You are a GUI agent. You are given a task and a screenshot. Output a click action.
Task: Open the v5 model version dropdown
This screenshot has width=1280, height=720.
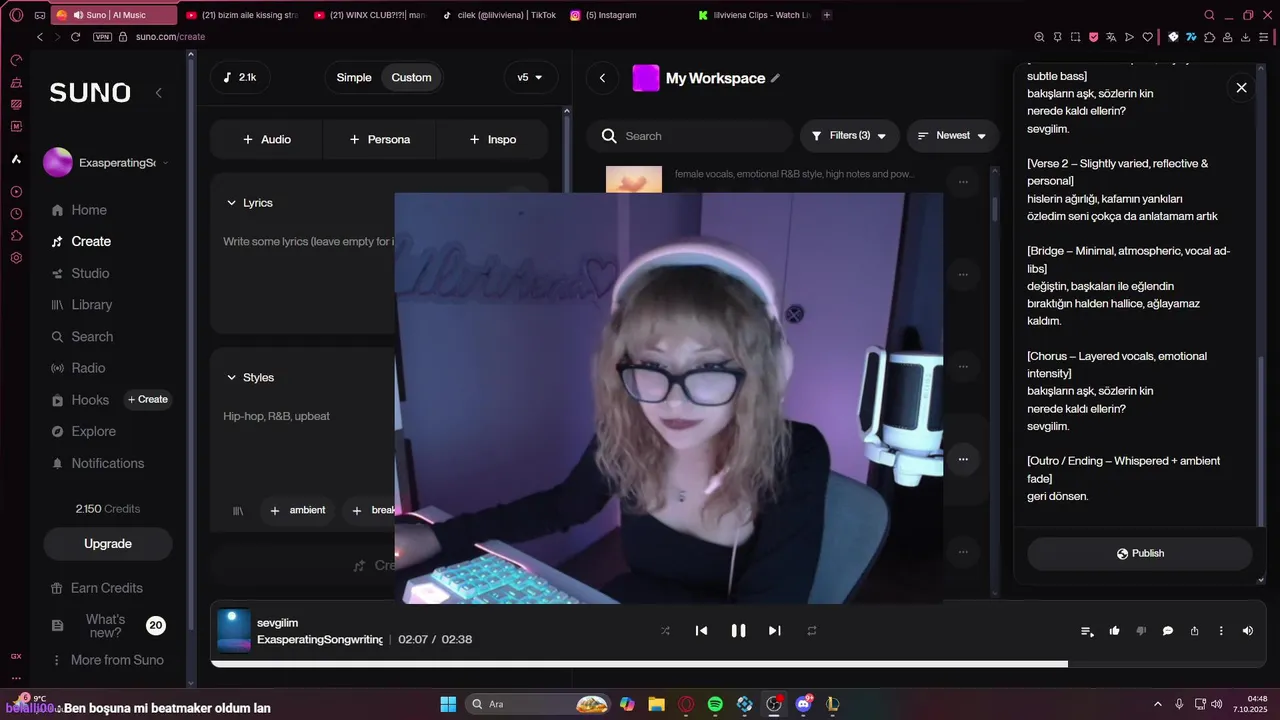pyautogui.click(x=530, y=77)
